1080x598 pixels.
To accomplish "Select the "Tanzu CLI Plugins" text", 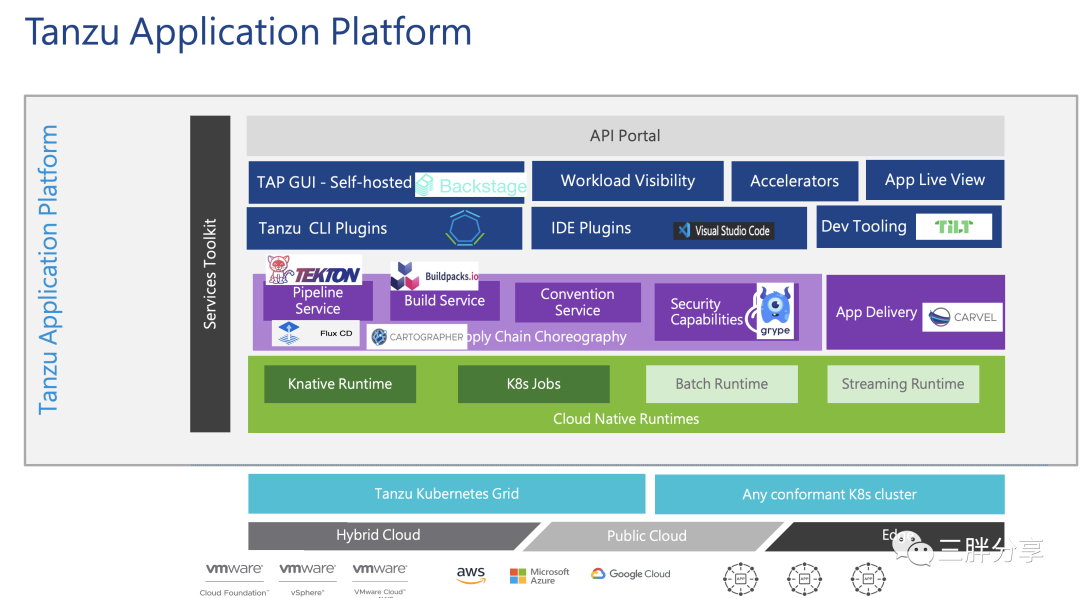I will click(322, 228).
